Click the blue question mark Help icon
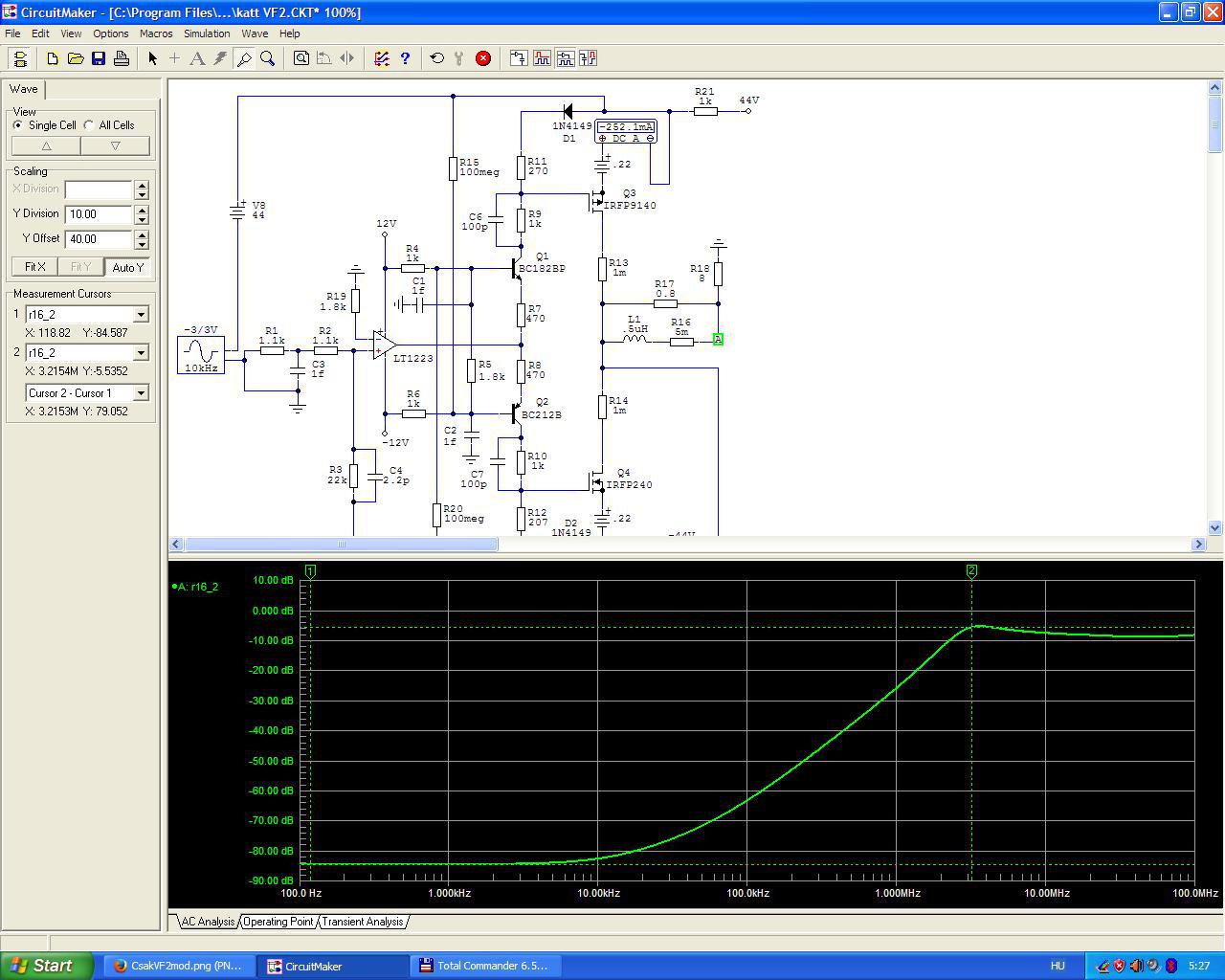 click(405, 58)
